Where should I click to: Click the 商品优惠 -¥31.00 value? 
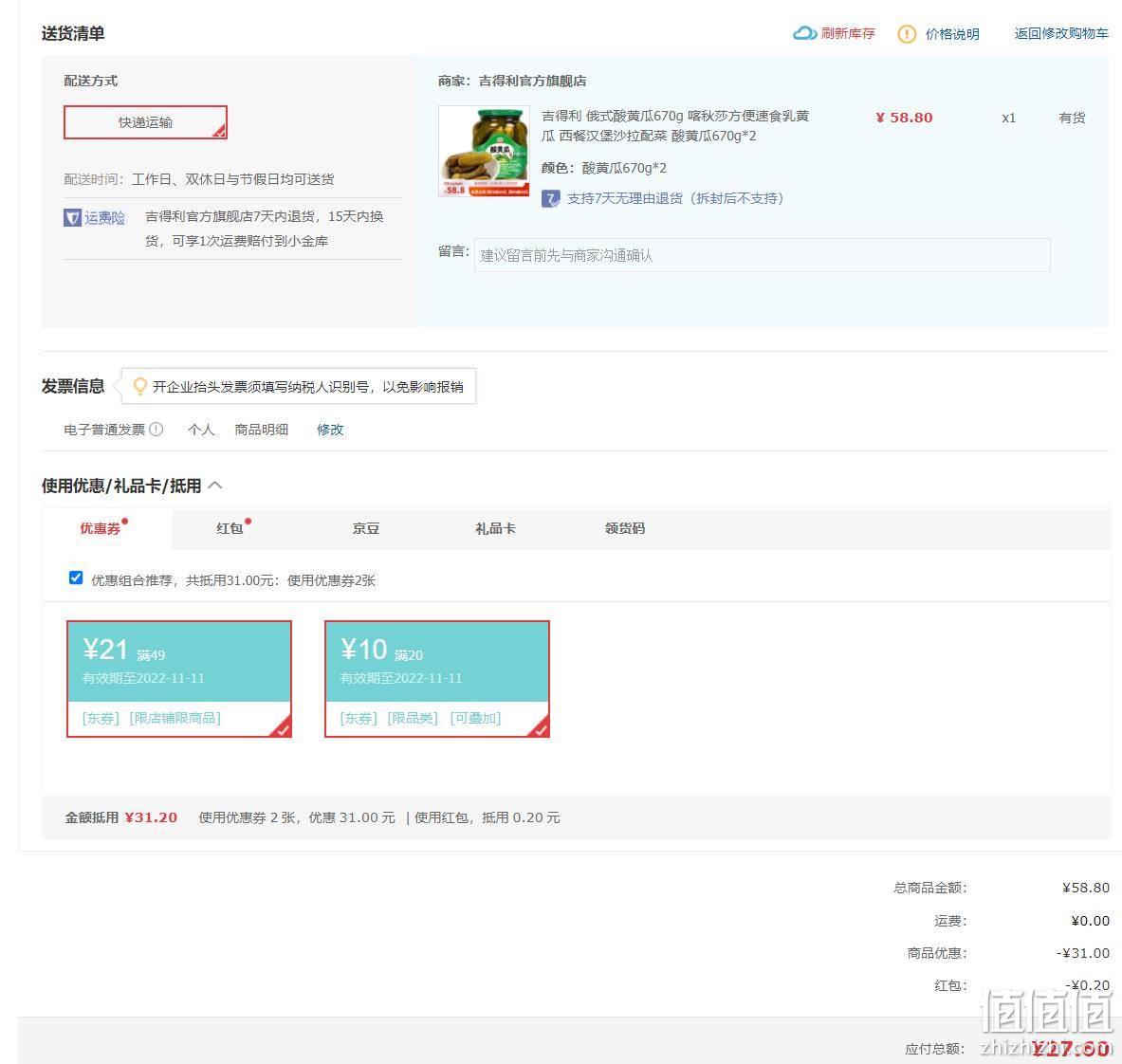(x=1083, y=953)
